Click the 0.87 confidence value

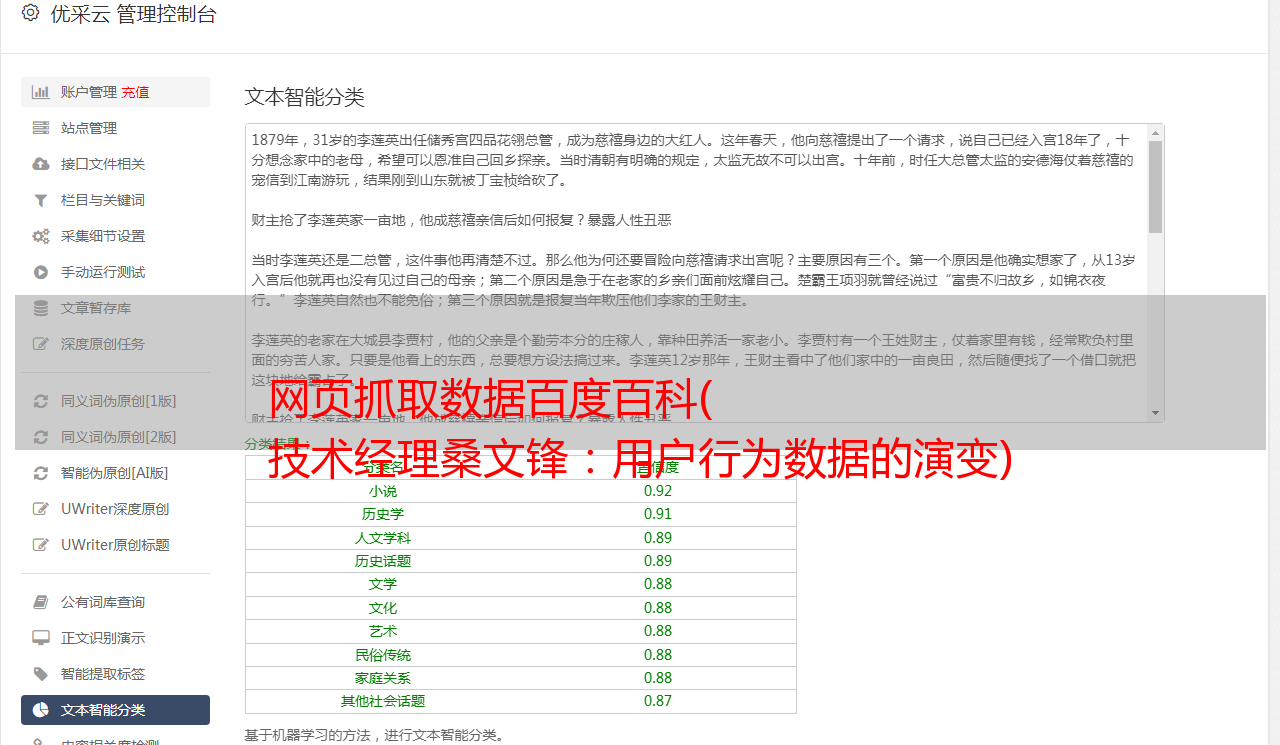[x=658, y=701]
